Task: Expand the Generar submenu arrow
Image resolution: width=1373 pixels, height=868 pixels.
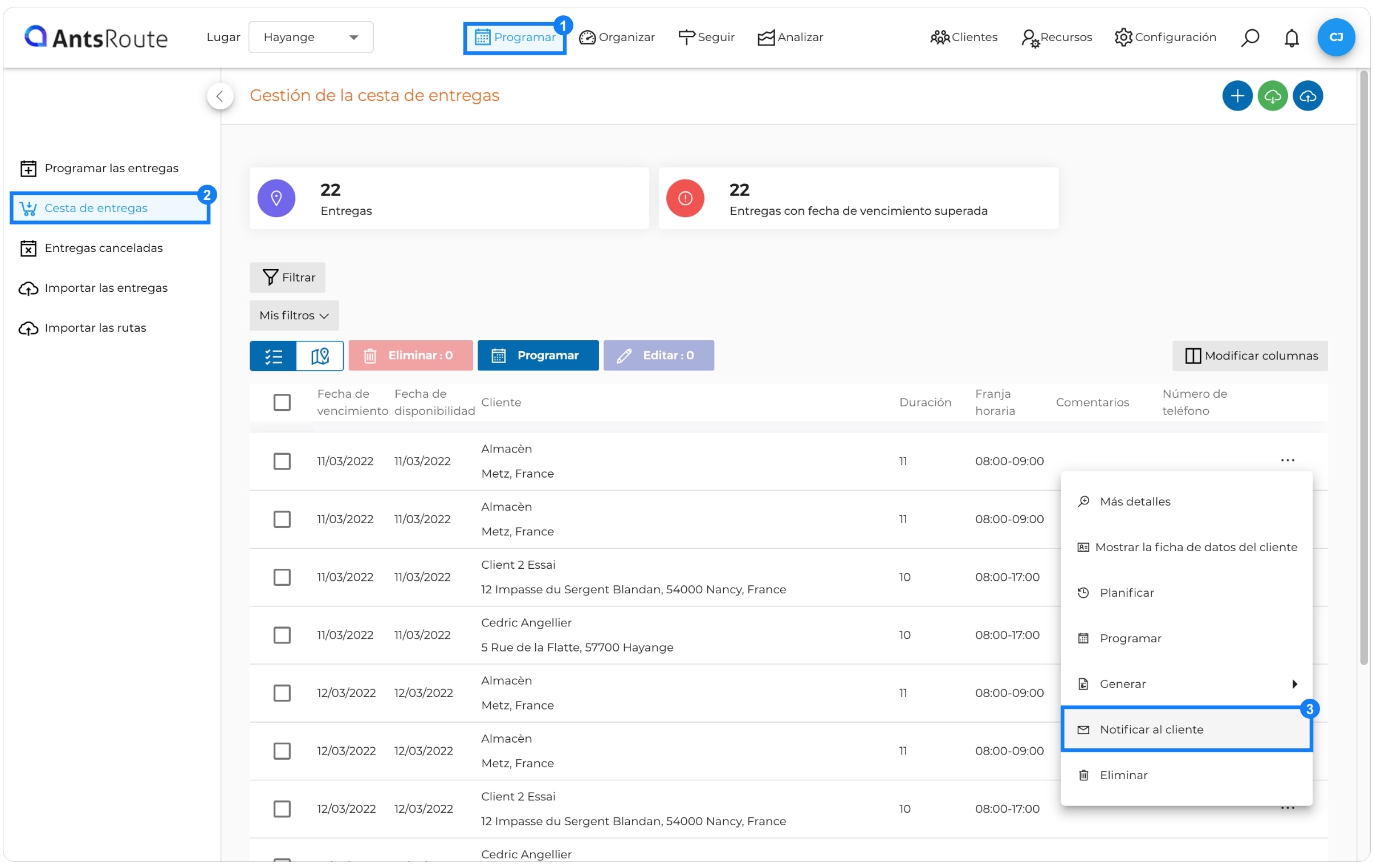Action: pyautogui.click(x=1294, y=684)
